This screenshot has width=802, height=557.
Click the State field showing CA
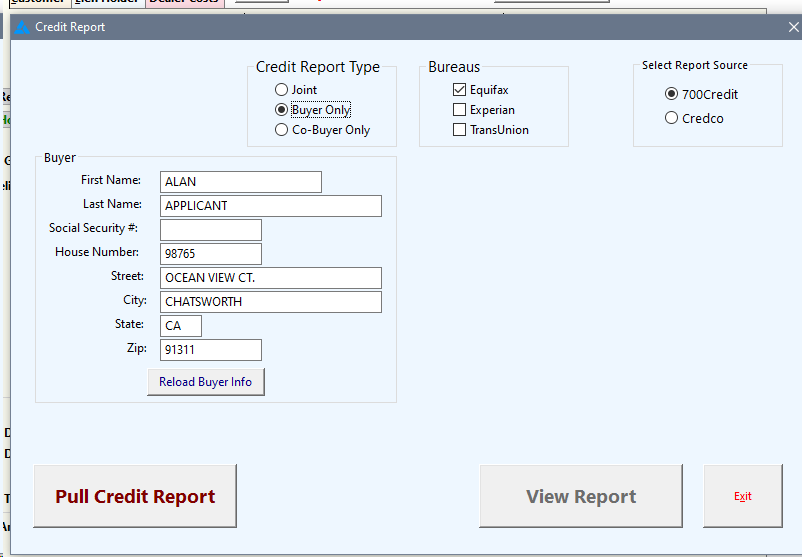(x=180, y=326)
